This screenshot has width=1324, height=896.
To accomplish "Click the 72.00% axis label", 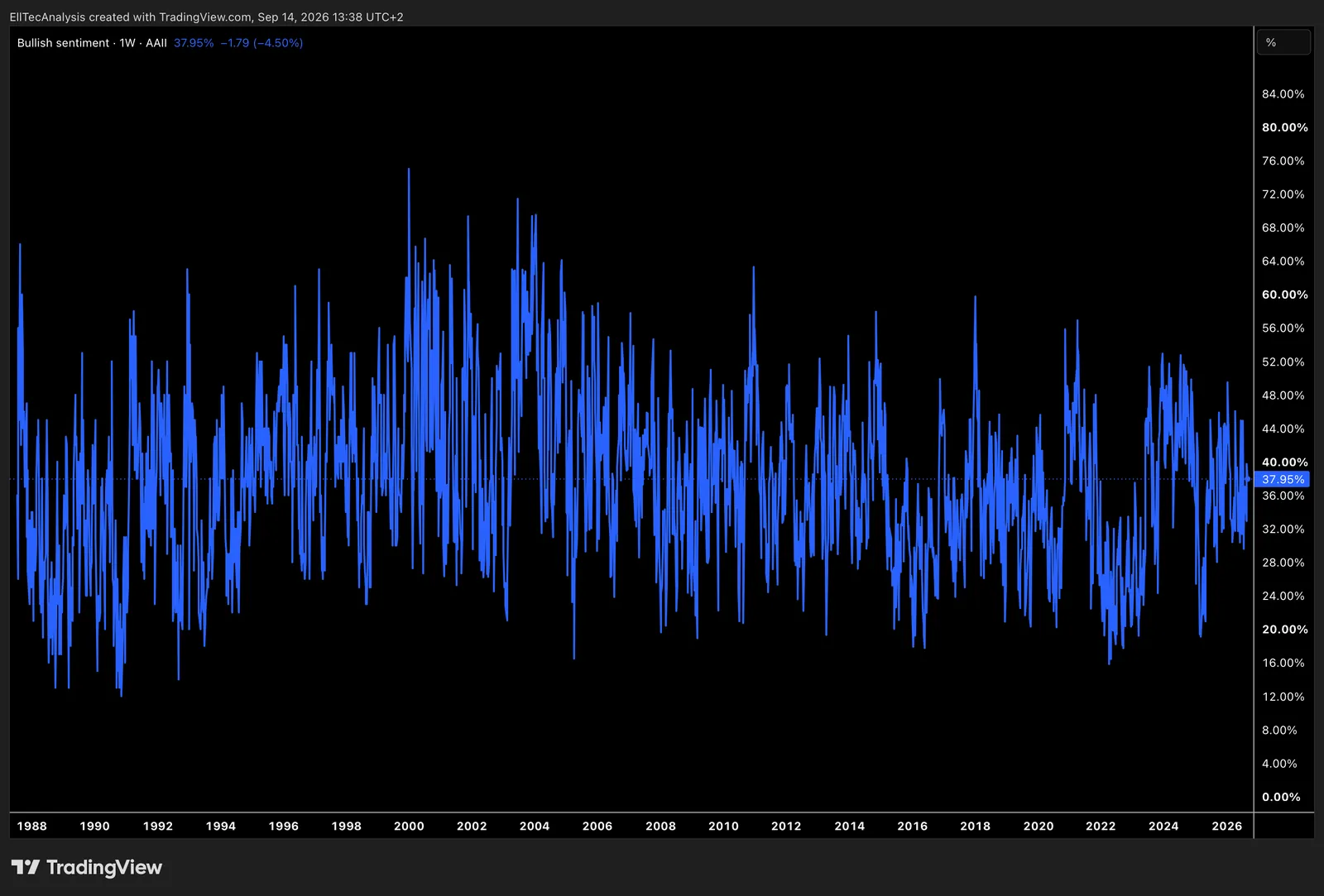I will pos(1283,194).
